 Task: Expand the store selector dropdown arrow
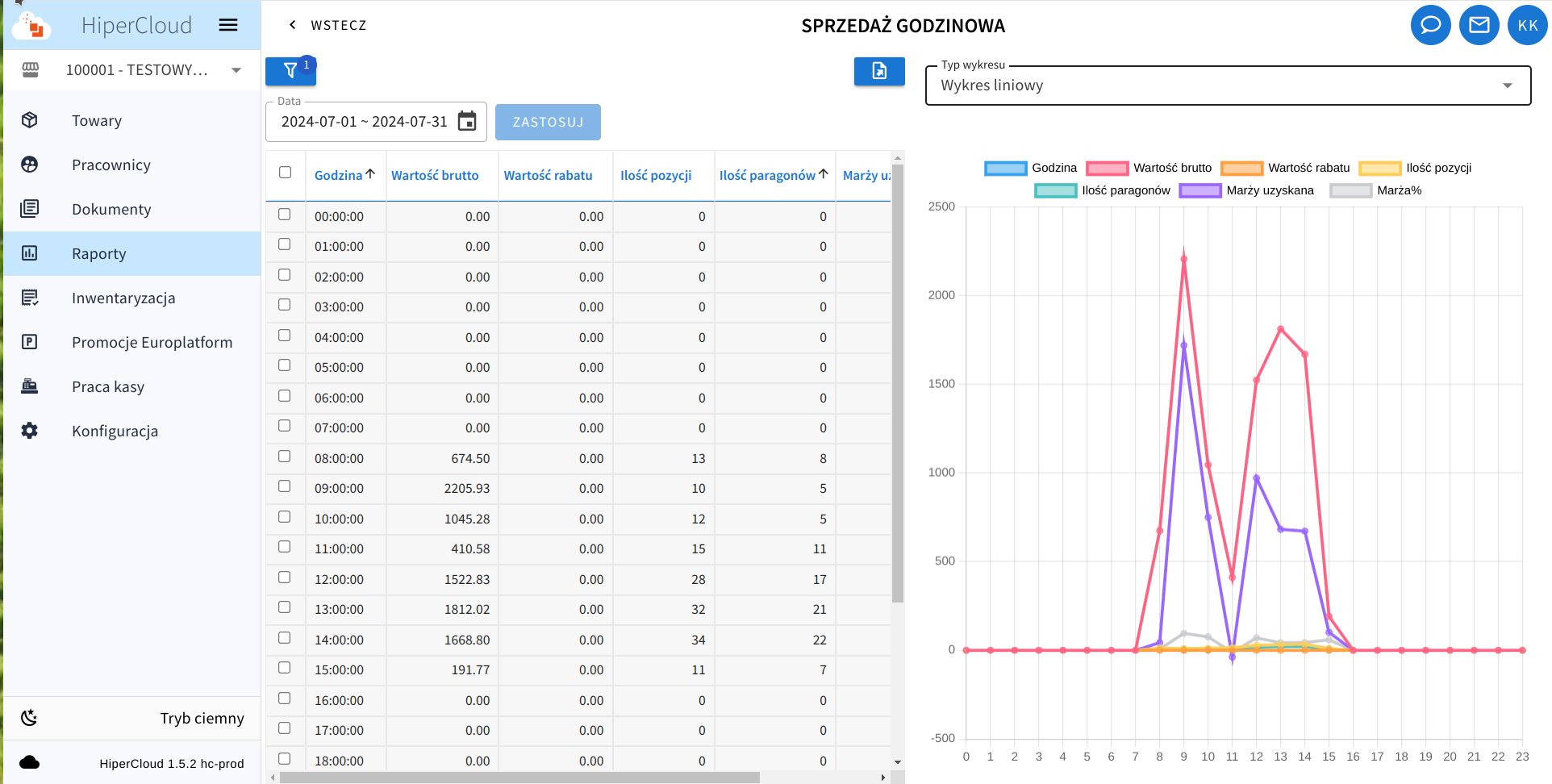[236, 70]
